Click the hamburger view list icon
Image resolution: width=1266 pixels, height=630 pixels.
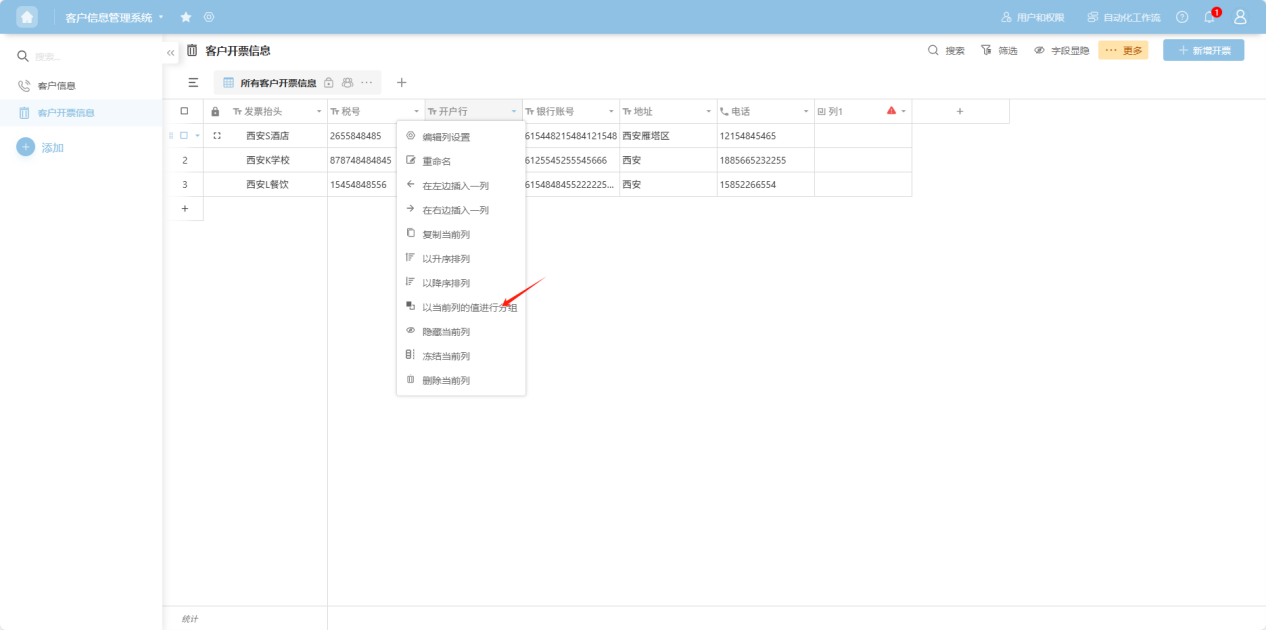click(x=193, y=83)
